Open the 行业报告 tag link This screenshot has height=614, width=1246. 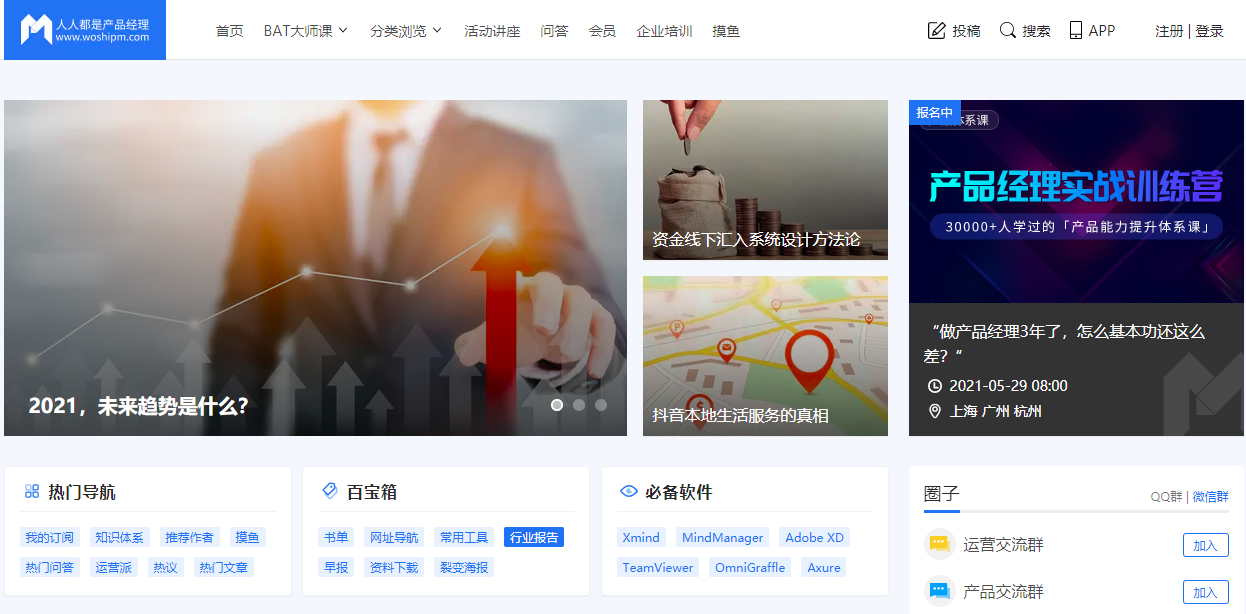click(534, 537)
